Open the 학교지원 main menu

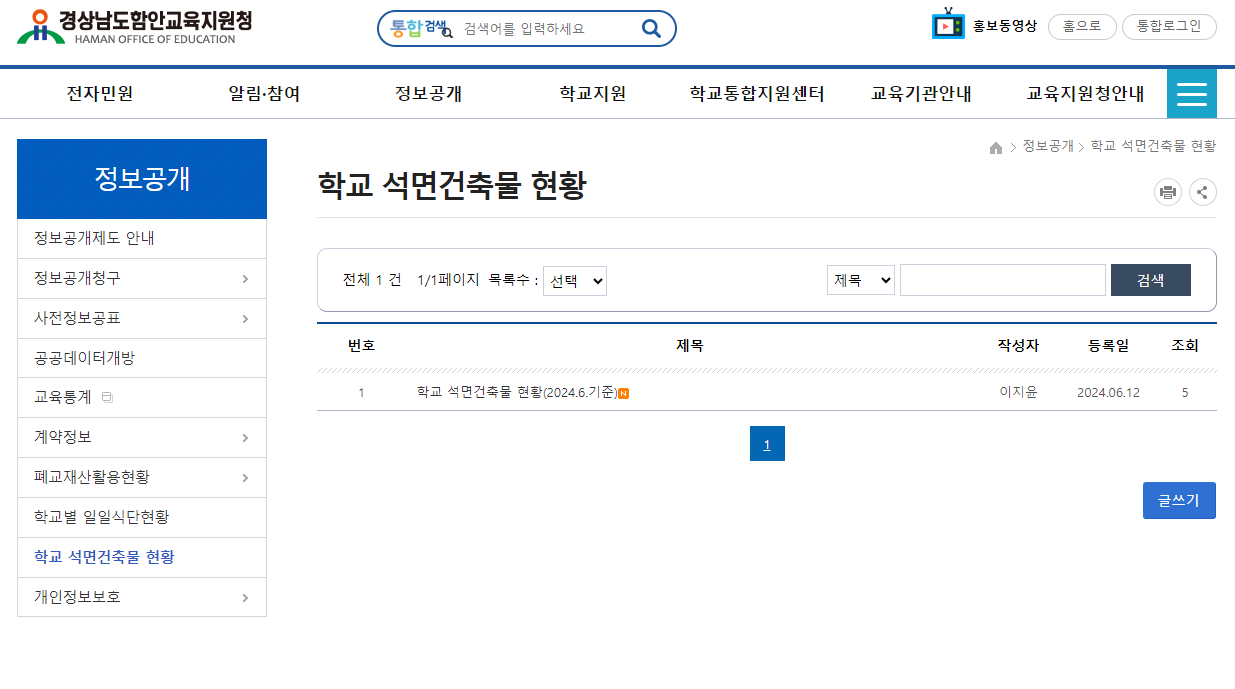593,94
